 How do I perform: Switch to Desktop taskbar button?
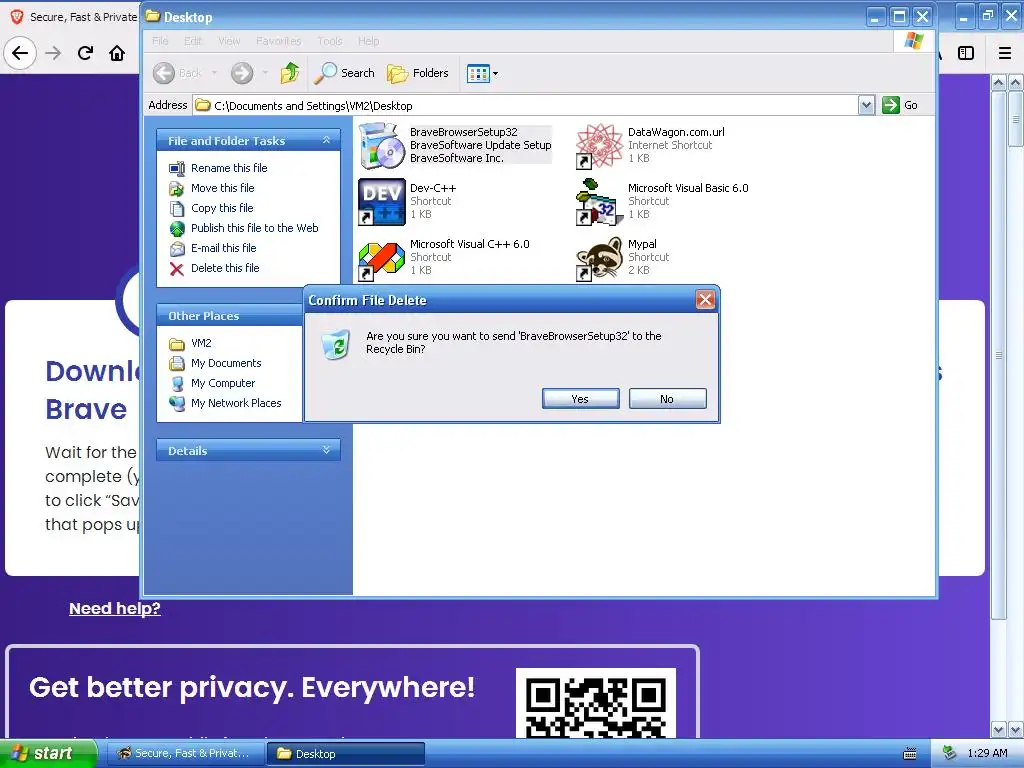[x=346, y=754]
